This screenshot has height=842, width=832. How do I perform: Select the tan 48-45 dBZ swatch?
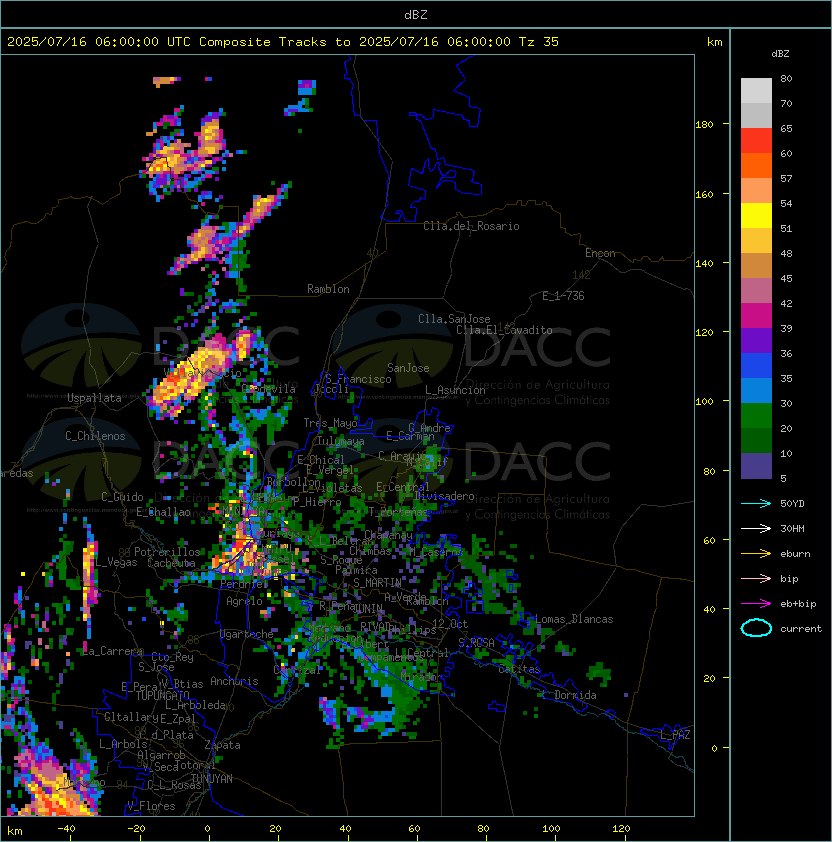tap(756, 265)
